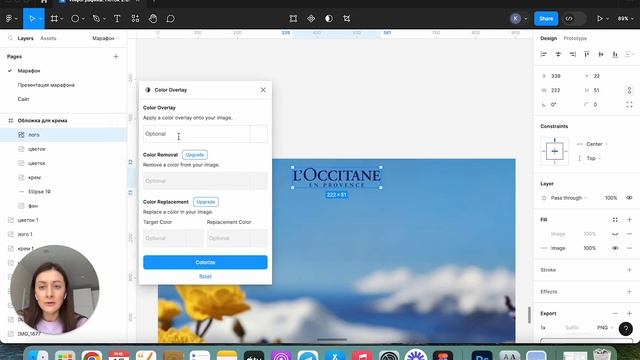Select the Frame tool
The width and height of the screenshot is (640, 360).
[x=54, y=18]
